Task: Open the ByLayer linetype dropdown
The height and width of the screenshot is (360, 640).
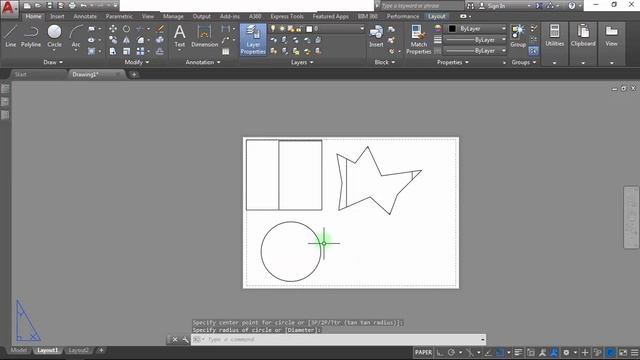Action: (476, 51)
